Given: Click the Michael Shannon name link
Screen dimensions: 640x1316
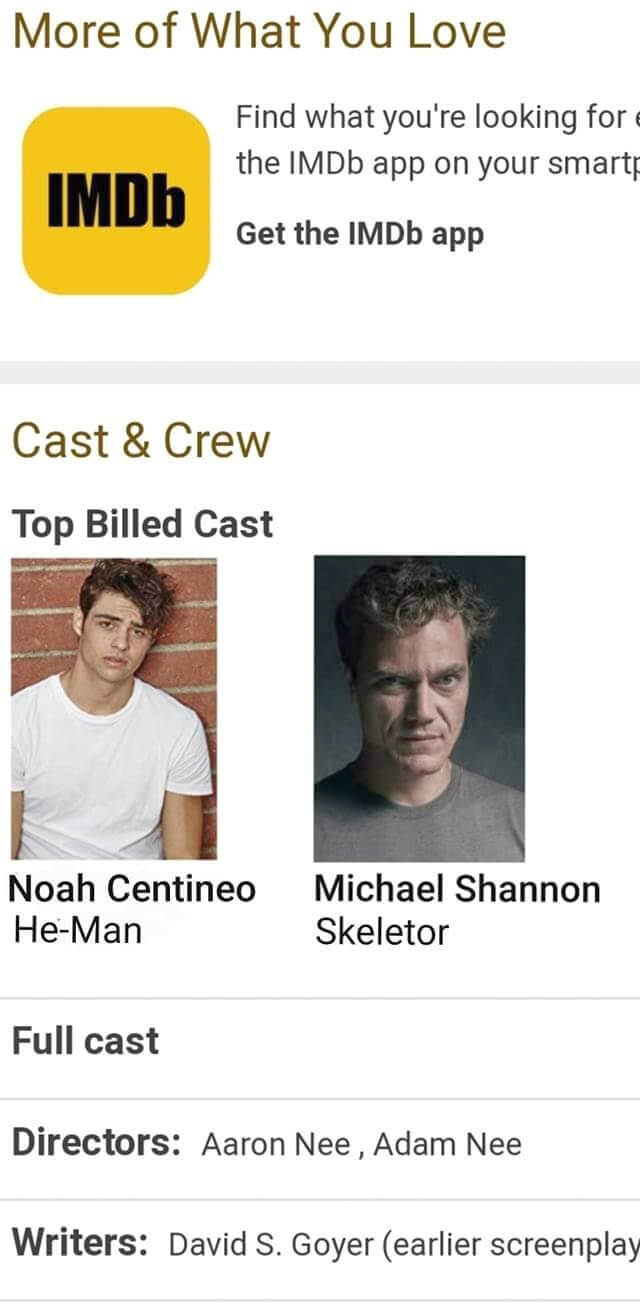Looking at the screenshot, I should click(457, 889).
